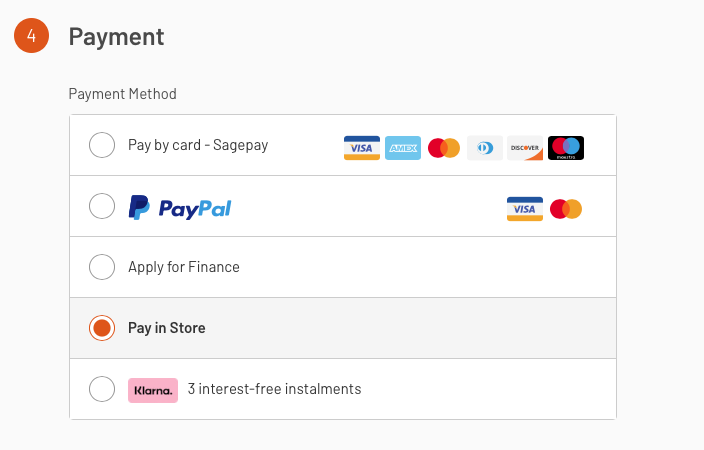Click the "Apply for Finance" label
Screen dimensions: 704x450
(x=184, y=267)
